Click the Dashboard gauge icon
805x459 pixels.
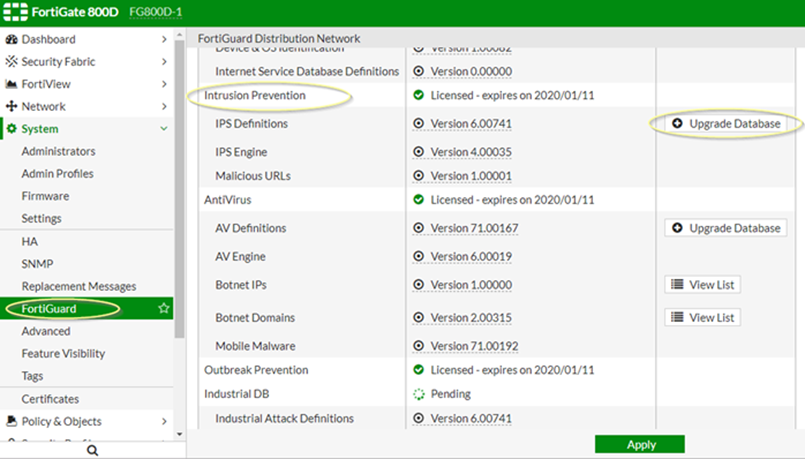[11, 40]
